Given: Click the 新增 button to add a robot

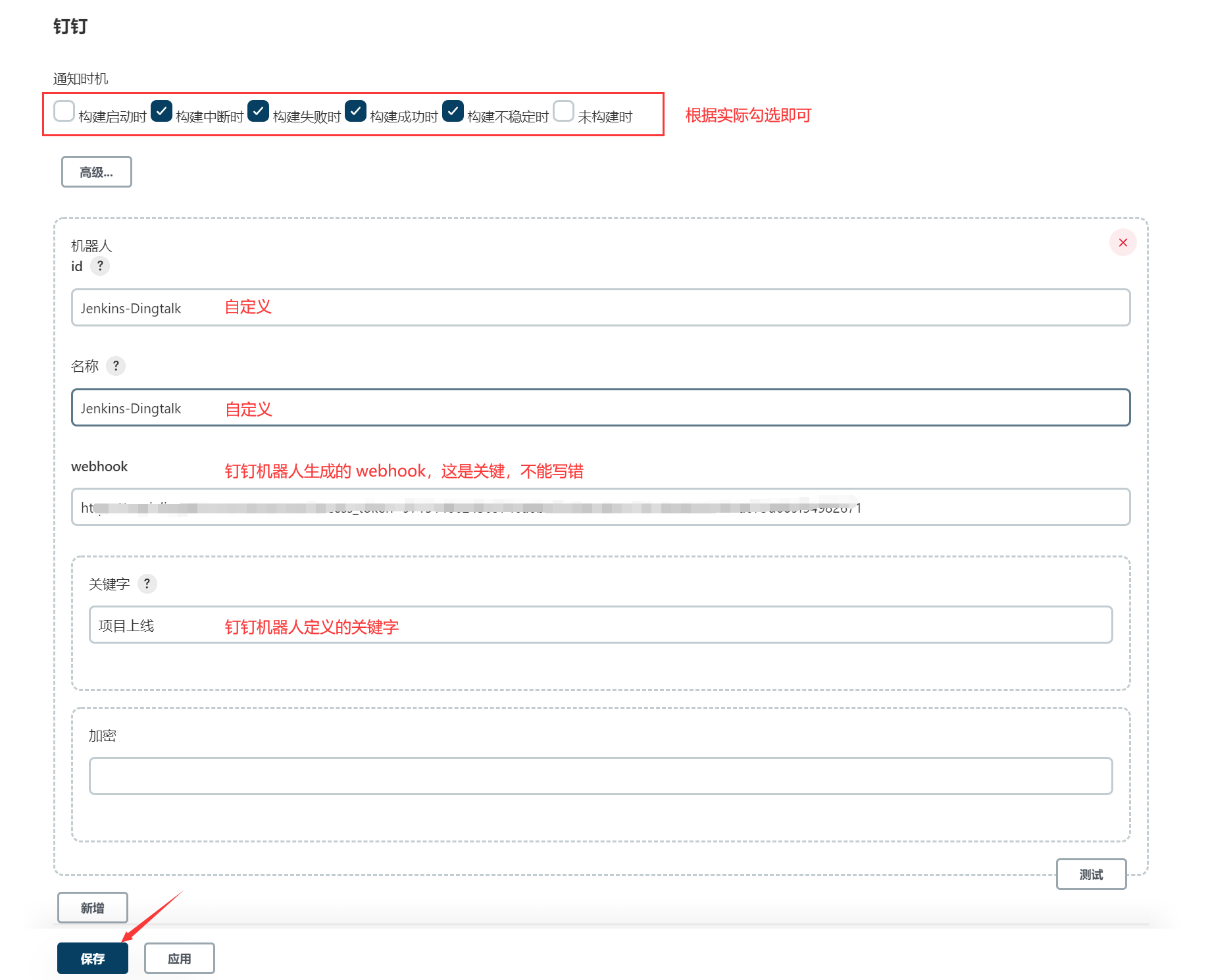Looking at the screenshot, I should coord(93,908).
